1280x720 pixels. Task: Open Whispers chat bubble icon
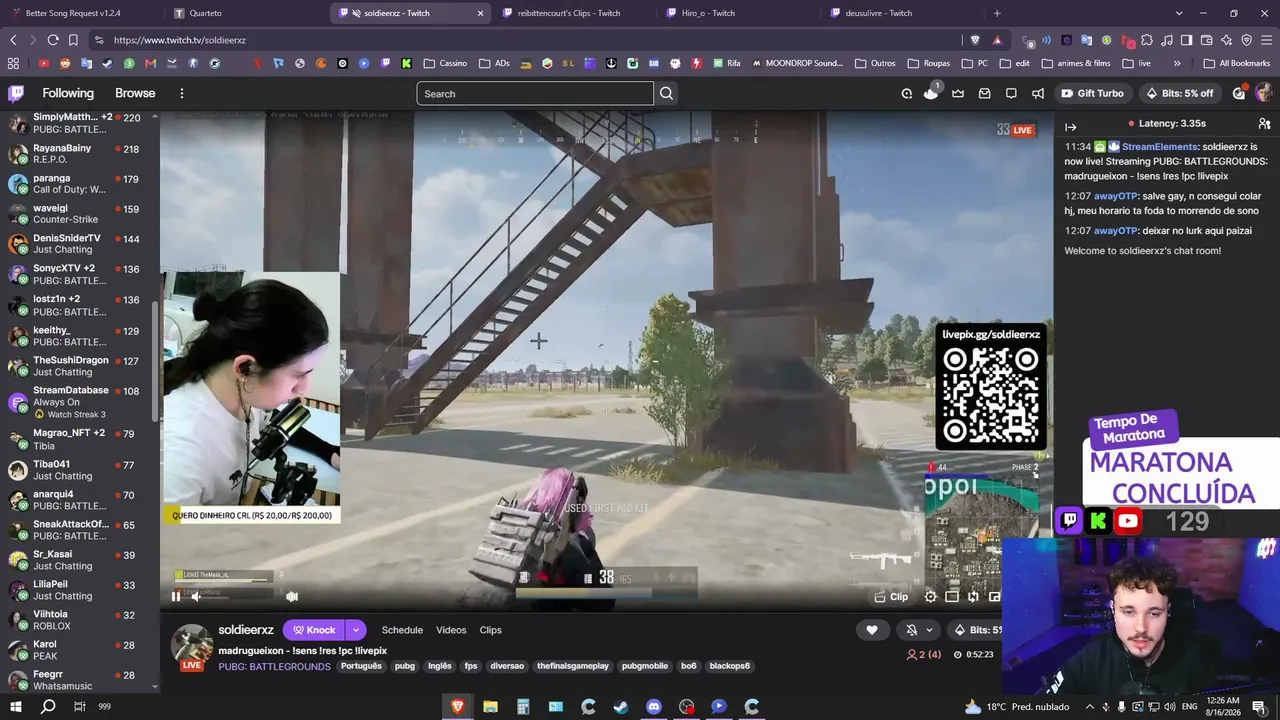(x=1011, y=93)
